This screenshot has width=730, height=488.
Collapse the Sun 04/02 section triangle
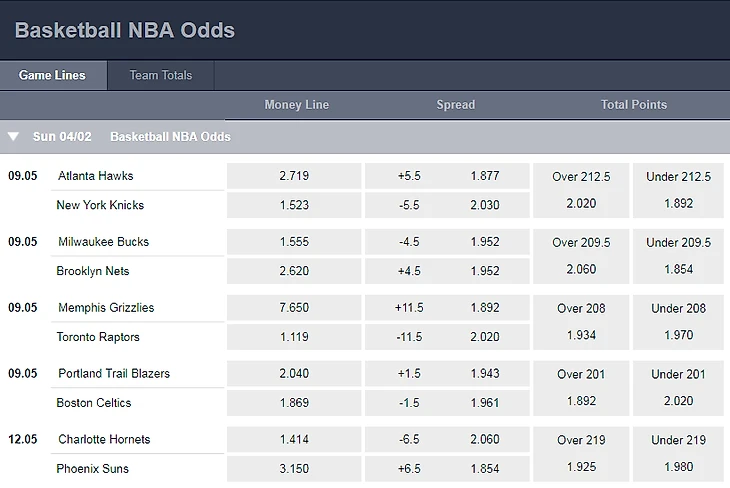point(13,136)
